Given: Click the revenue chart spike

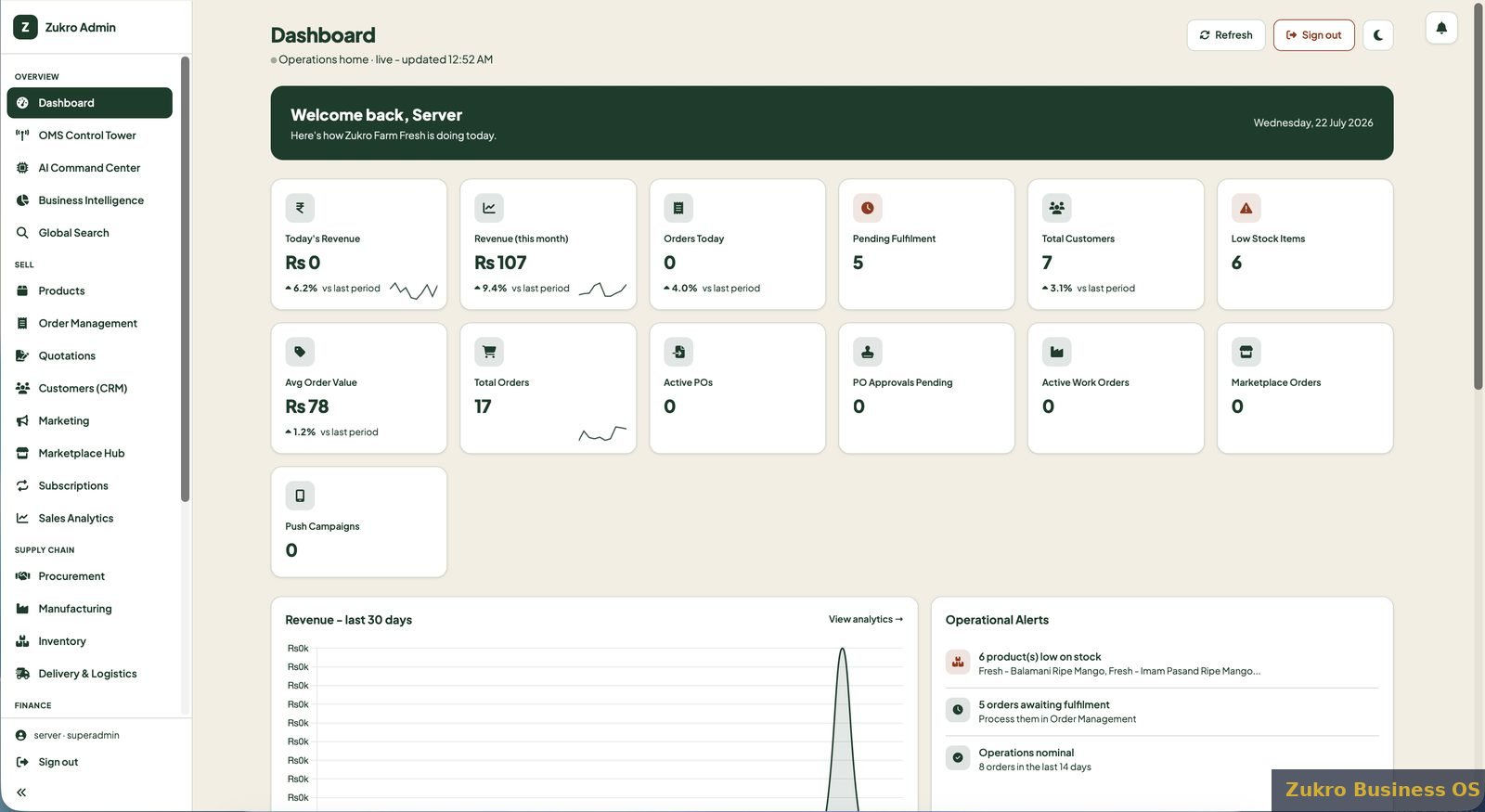Looking at the screenshot, I should [x=842, y=728].
